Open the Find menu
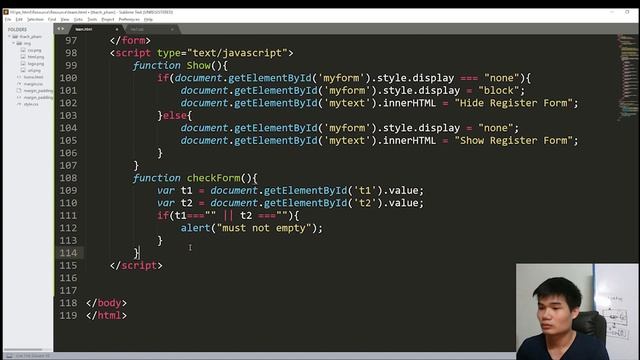Viewport: 640px width, 360px height. point(52,19)
